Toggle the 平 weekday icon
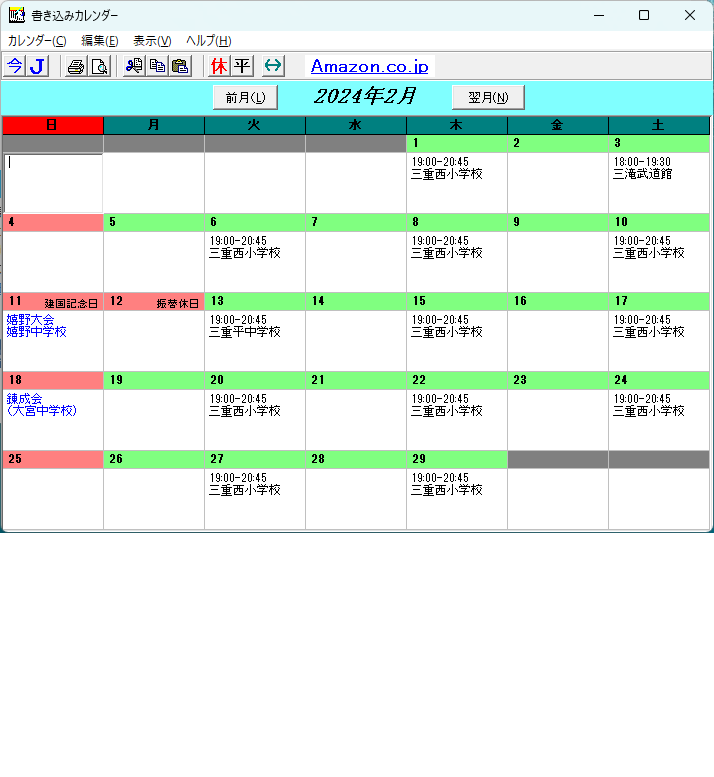The image size is (714, 777). pyautogui.click(x=242, y=66)
